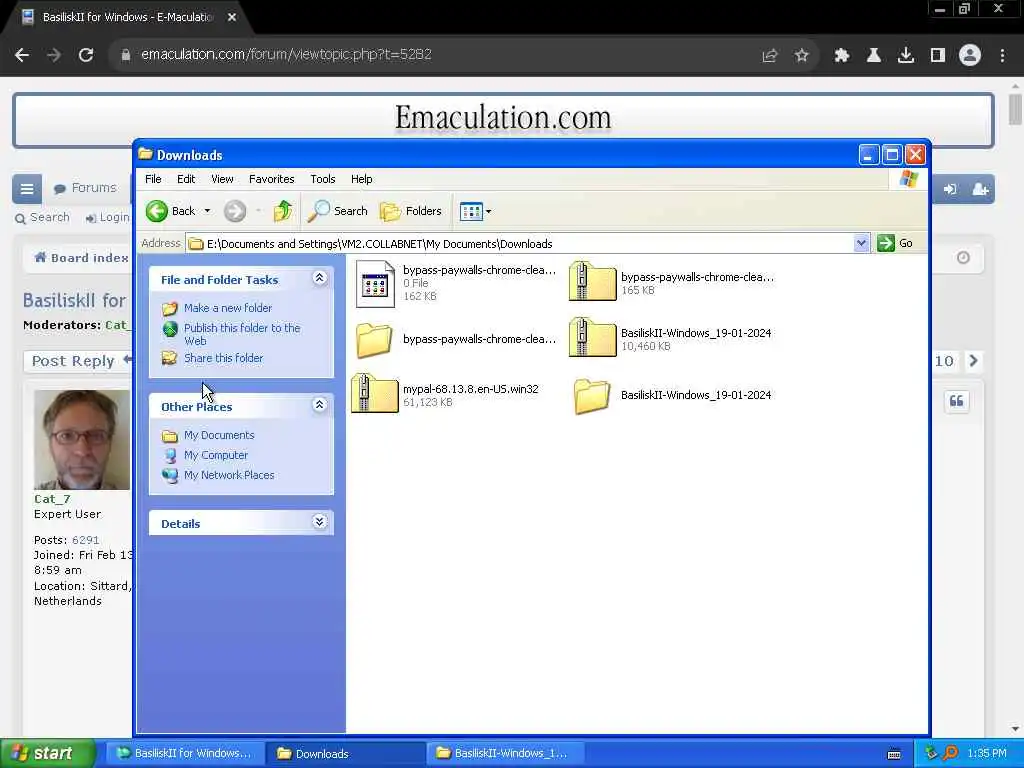The image size is (1024, 768).
Task: Switch to BasiliskII-Windows_1... folder taskbar button
Action: [x=505, y=754]
